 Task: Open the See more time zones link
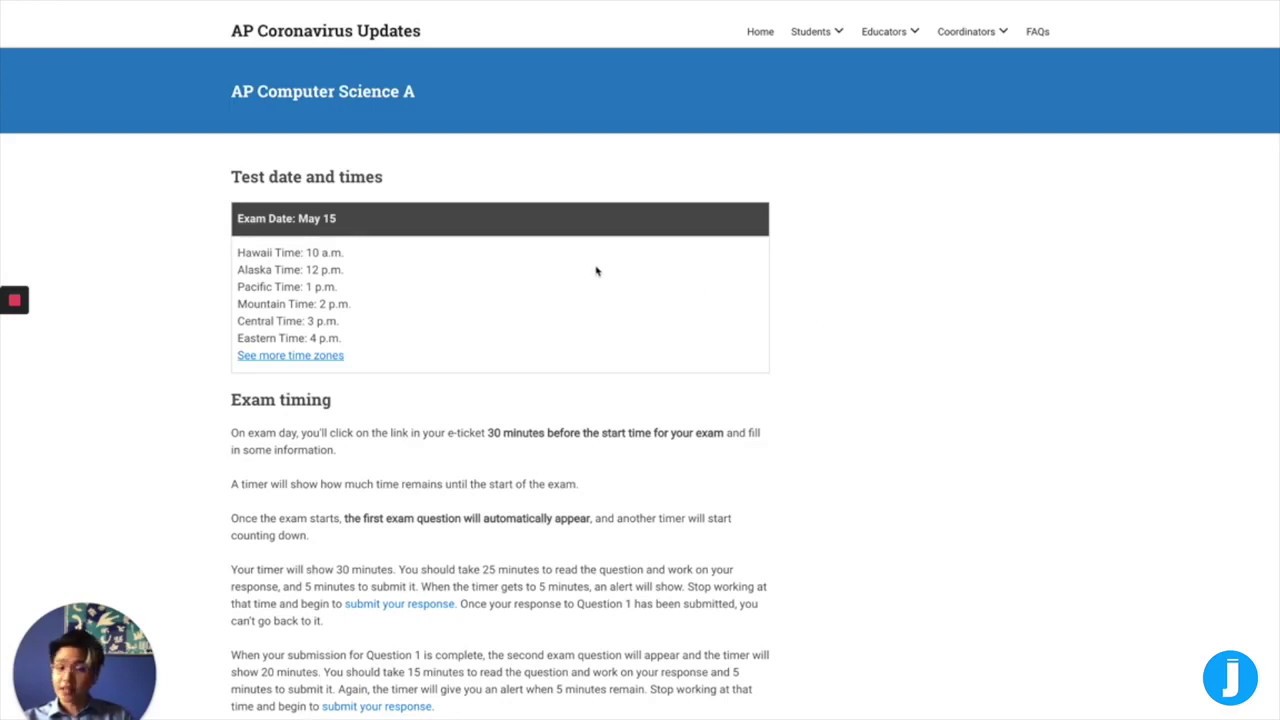(x=290, y=355)
